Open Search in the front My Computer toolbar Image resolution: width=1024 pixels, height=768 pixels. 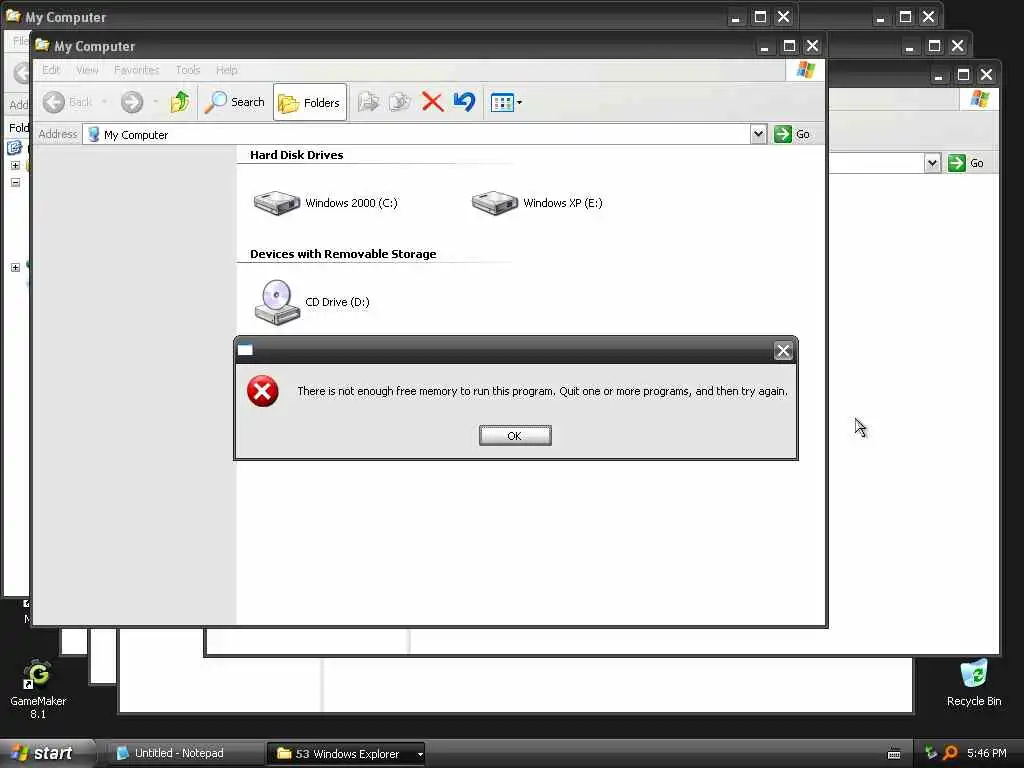234,102
